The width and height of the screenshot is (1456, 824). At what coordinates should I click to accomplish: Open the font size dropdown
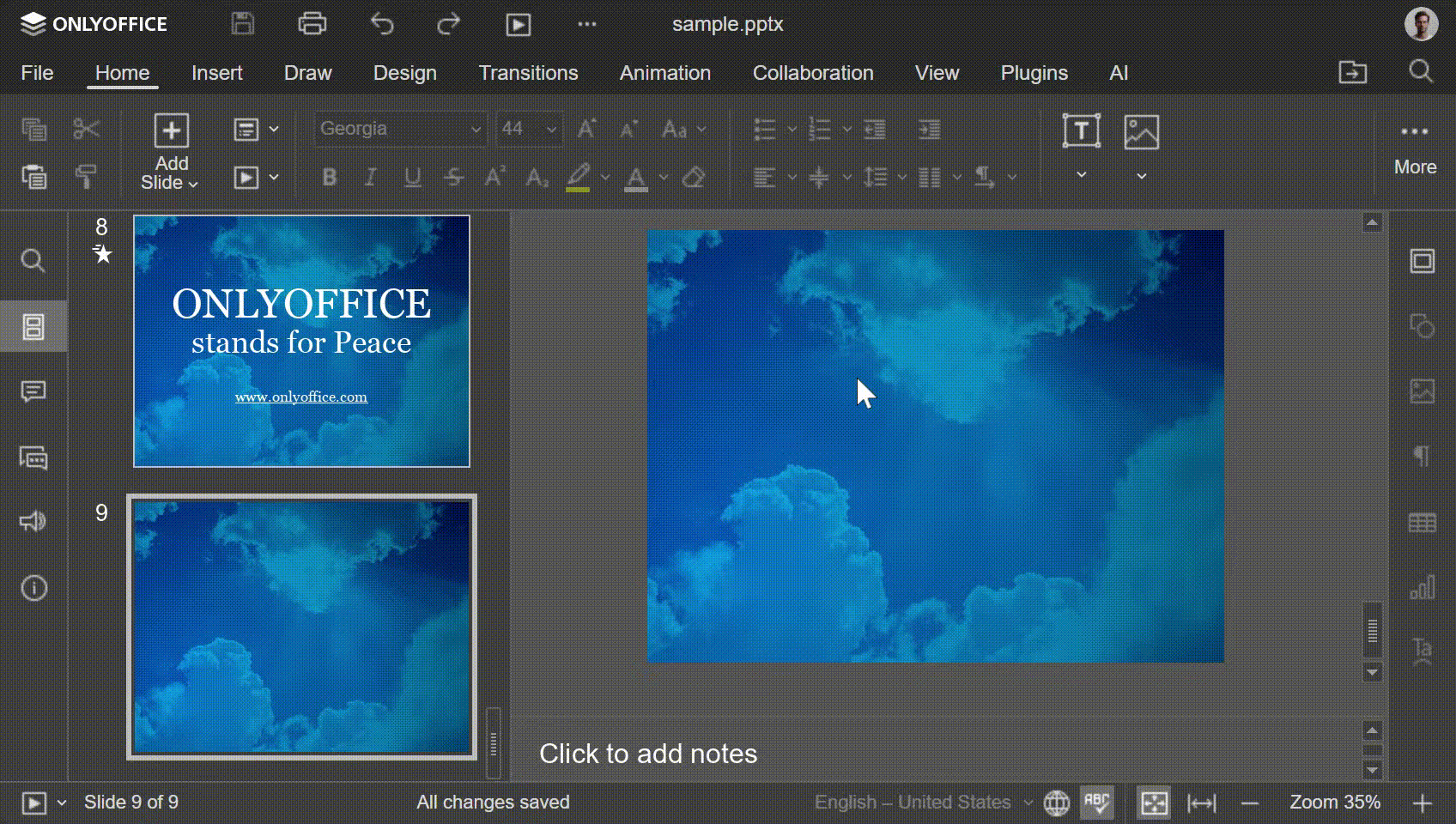[551, 130]
